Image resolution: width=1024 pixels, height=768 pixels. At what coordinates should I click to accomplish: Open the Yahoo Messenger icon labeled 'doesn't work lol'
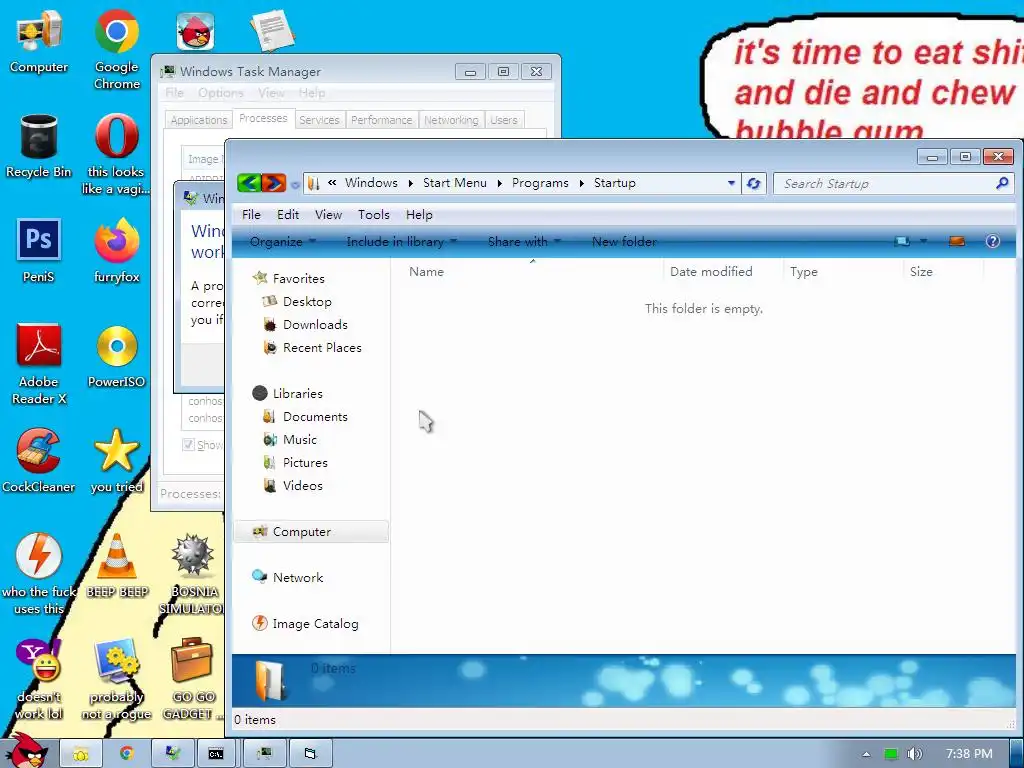pos(39,679)
